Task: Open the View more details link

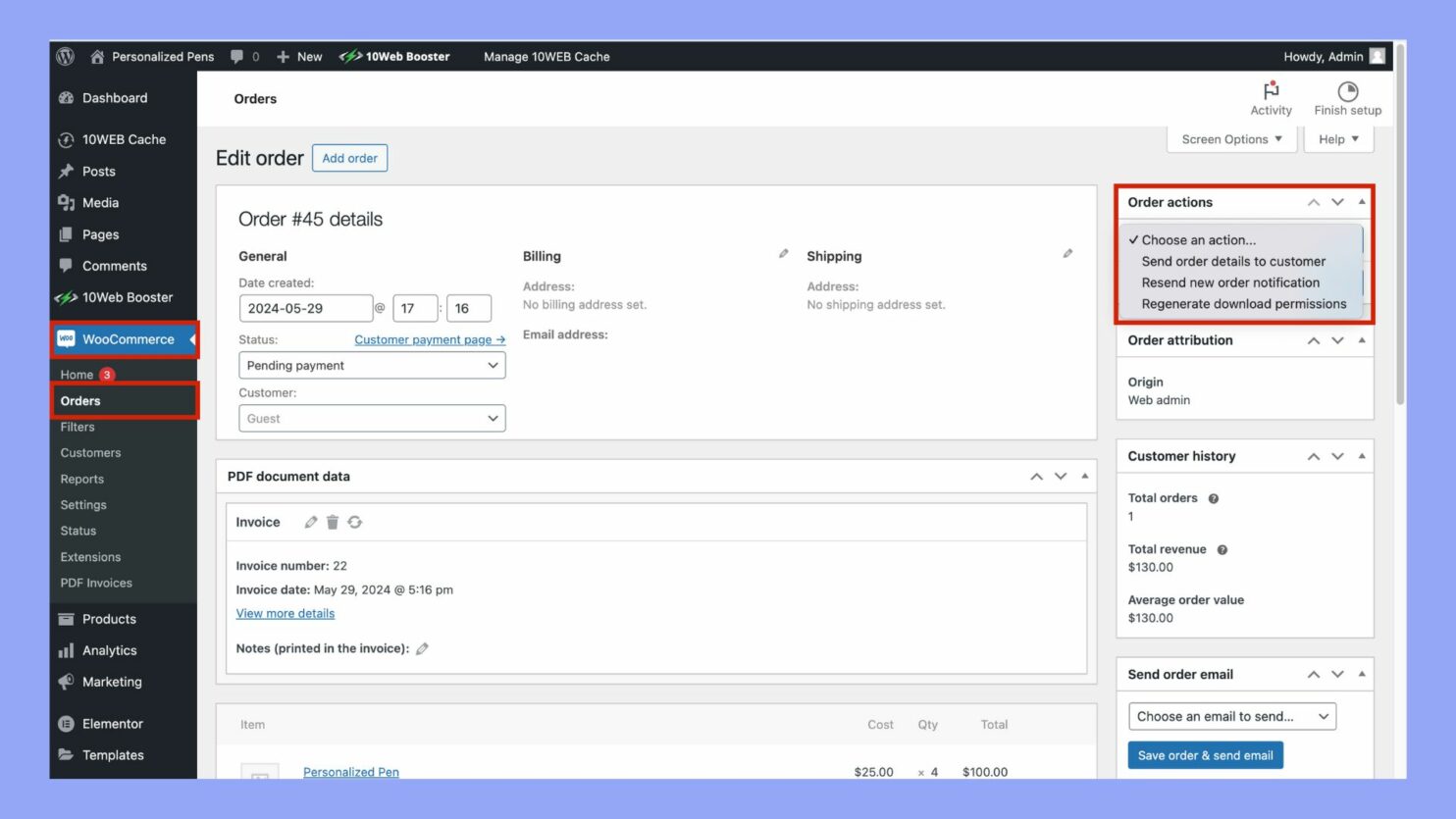Action: (285, 613)
